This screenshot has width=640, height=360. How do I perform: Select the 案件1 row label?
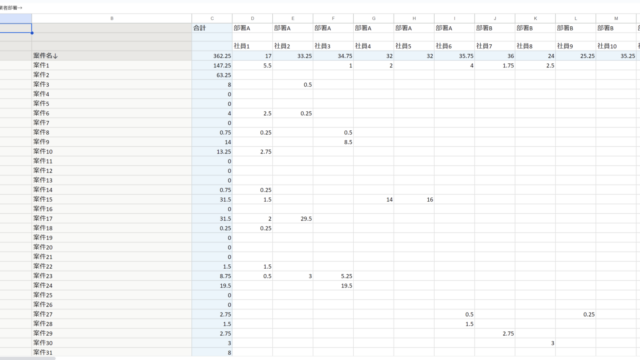[112, 65]
